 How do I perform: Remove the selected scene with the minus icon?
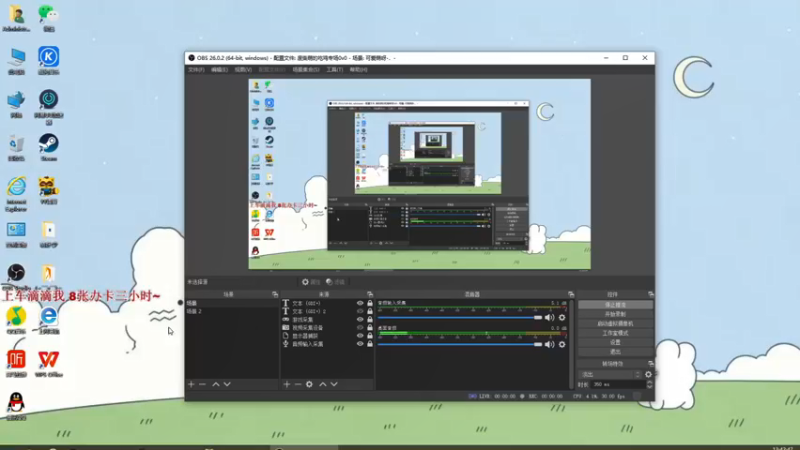coord(203,384)
